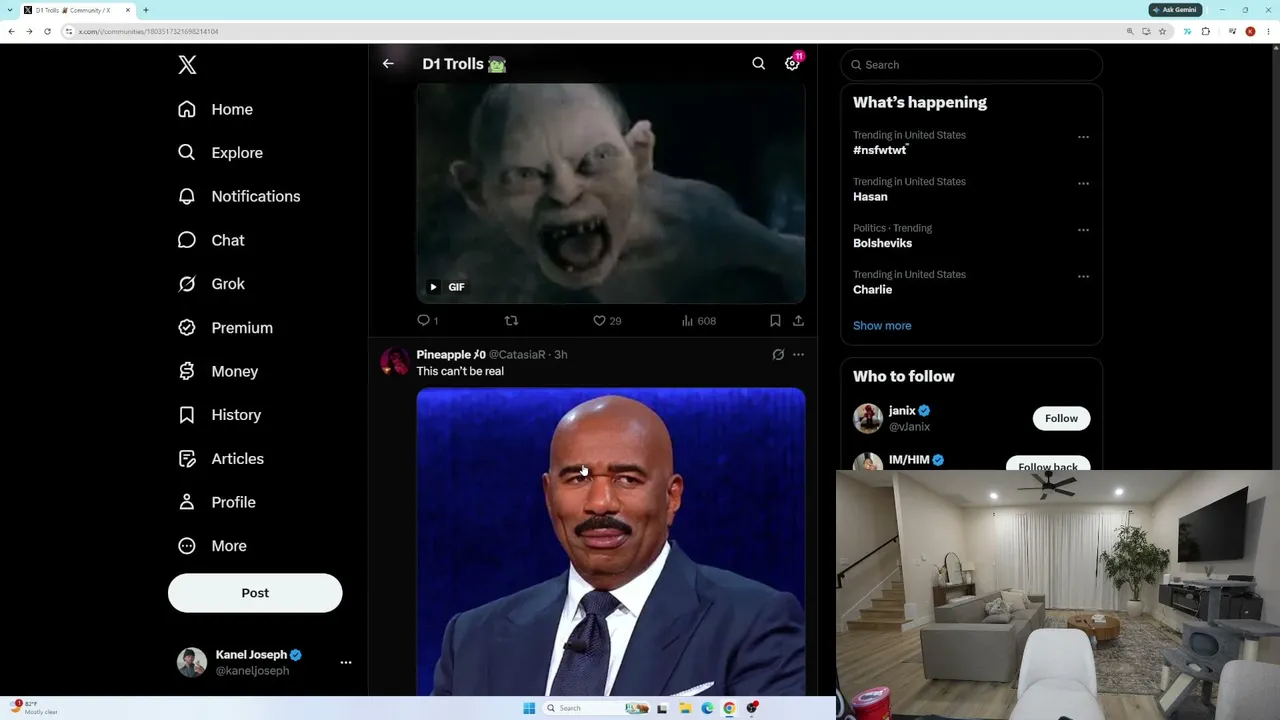Open the Charlie trending topic

click(872, 290)
